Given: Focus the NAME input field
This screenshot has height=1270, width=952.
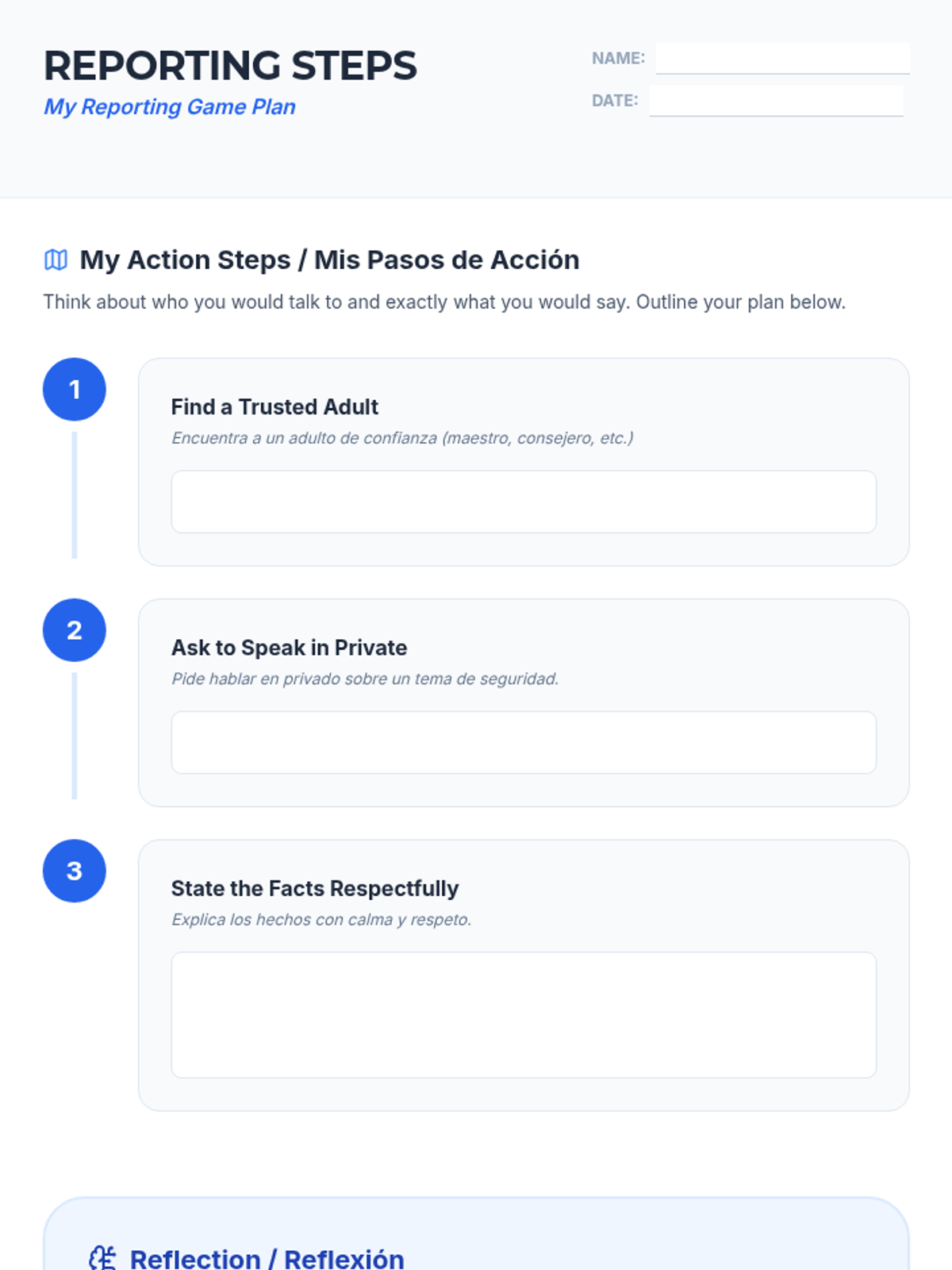Looking at the screenshot, I should (782, 59).
